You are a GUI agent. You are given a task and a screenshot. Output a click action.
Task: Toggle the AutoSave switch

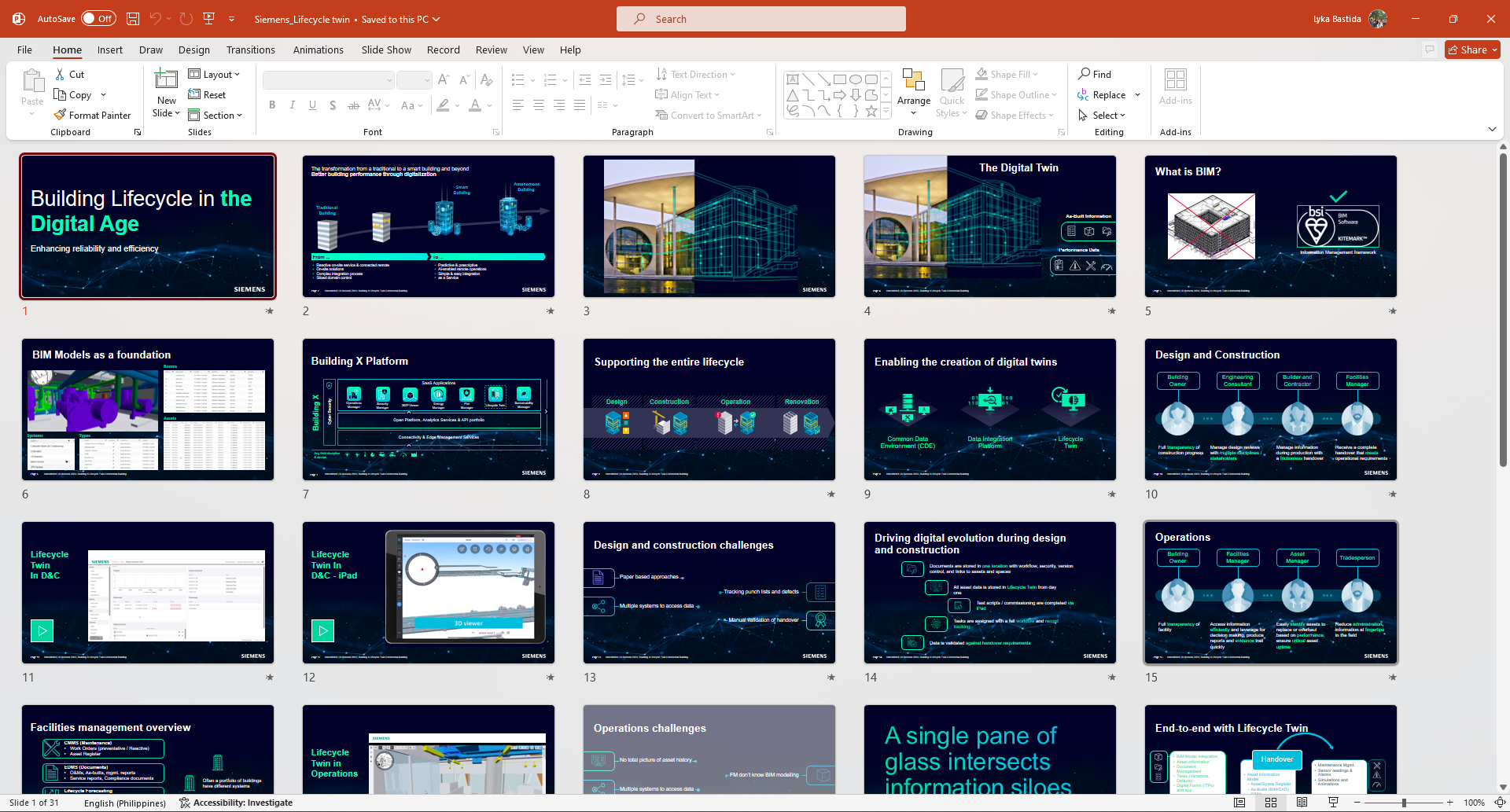(98, 19)
